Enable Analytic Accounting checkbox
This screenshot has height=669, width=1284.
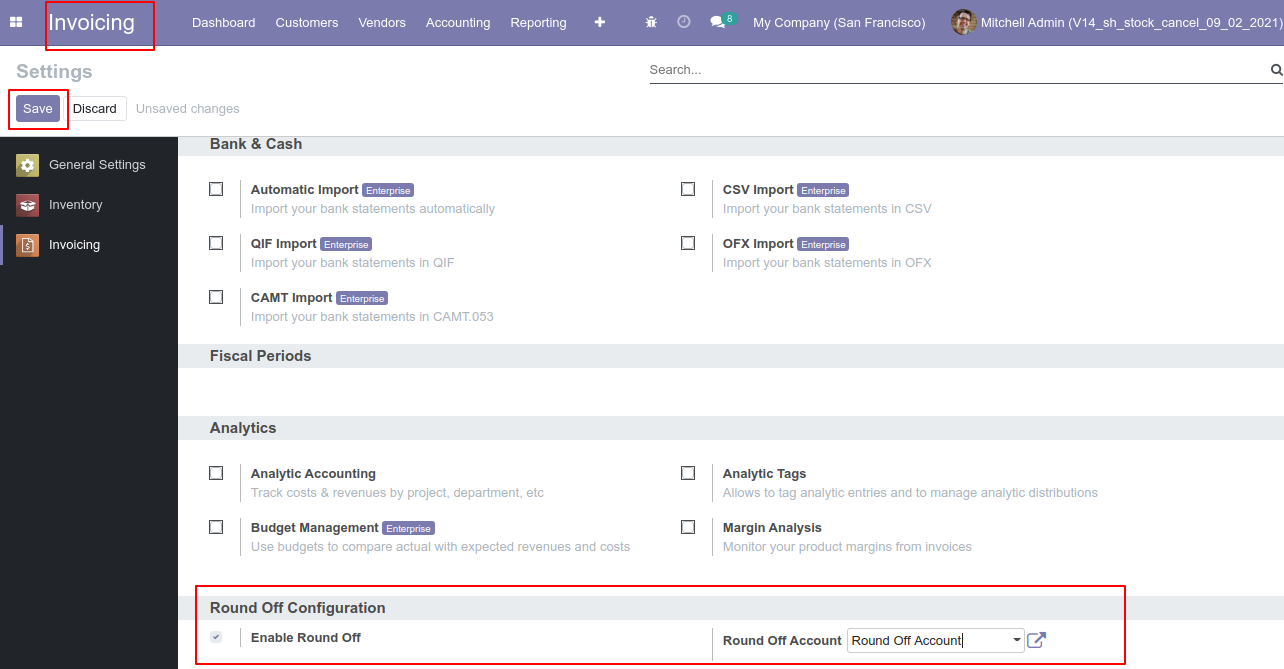point(216,473)
